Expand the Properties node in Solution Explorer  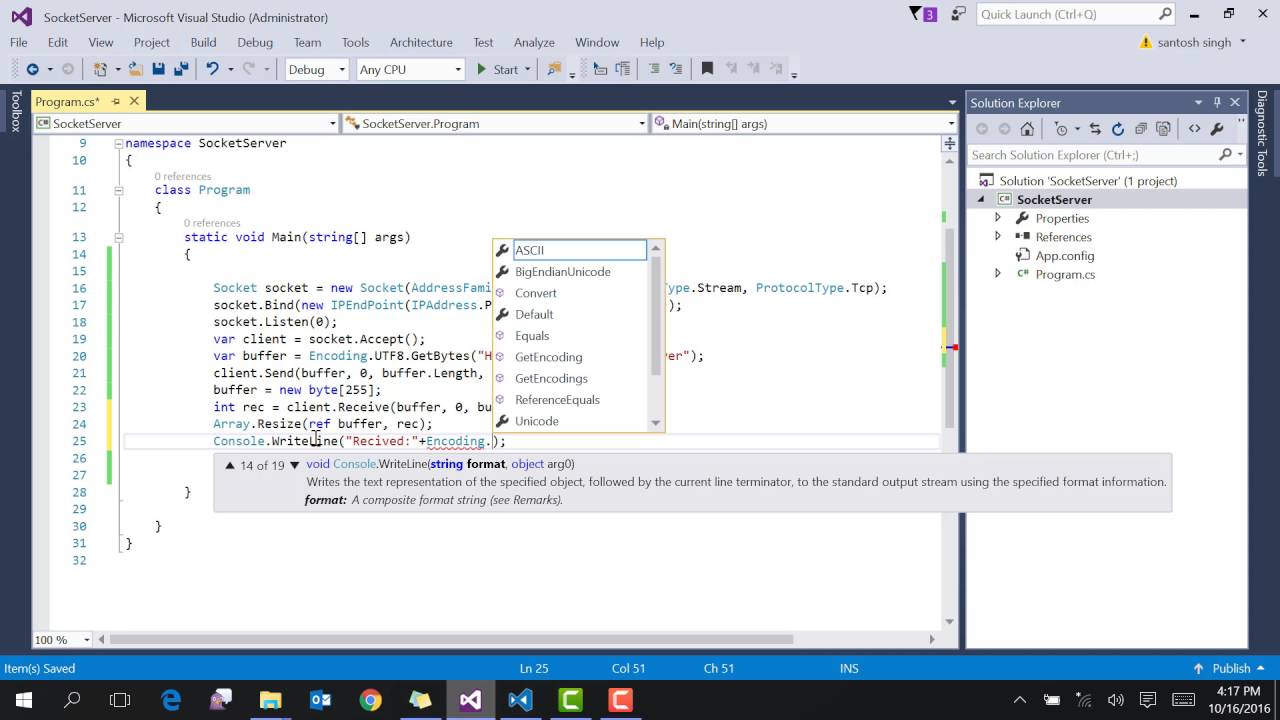coord(997,218)
